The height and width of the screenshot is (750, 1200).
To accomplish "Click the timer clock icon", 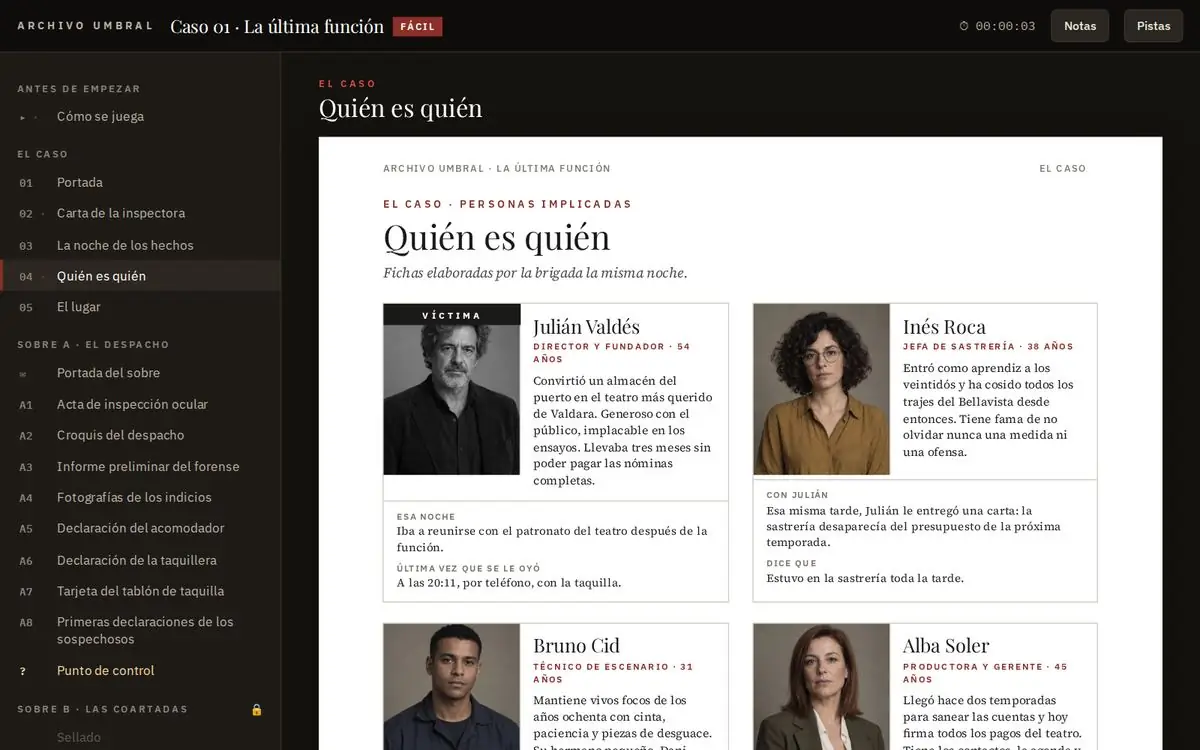I will point(964,26).
